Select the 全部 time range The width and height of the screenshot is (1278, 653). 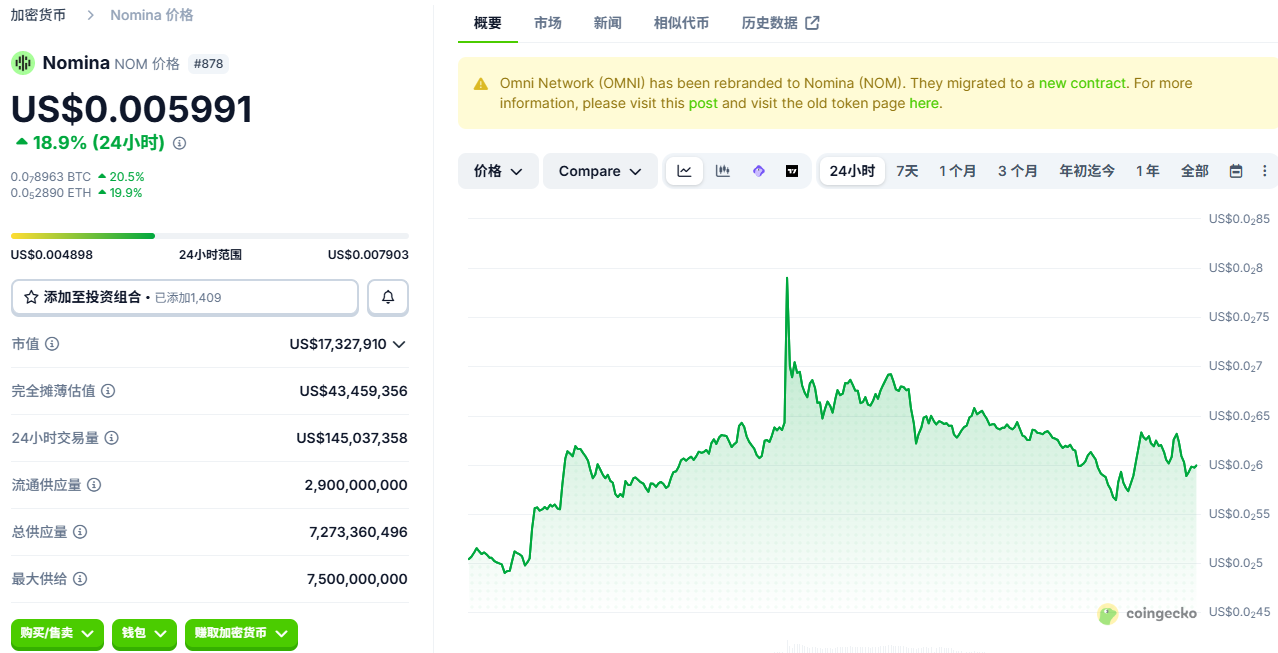click(1194, 171)
